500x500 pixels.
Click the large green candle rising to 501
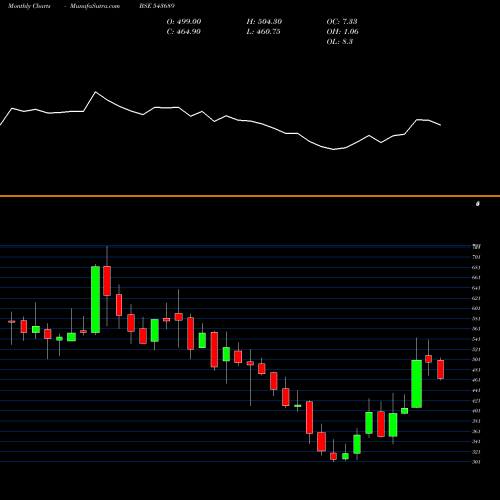(417, 384)
